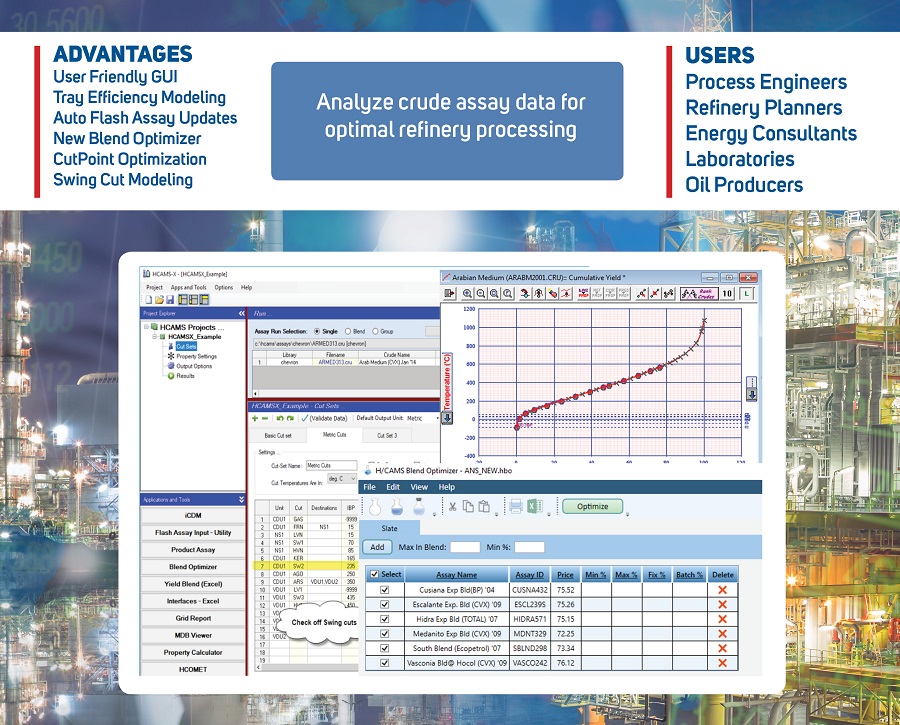Click the zoom in magnifier on the chart toolbar
Viewport: 900px width, 725px height.
(x=468, y=294)
